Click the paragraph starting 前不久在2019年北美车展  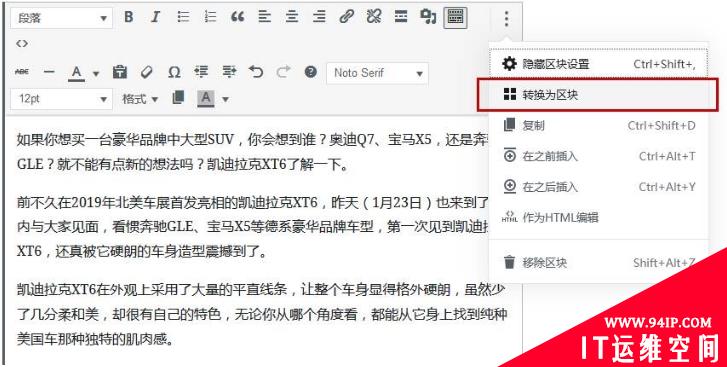pos(253,227)
